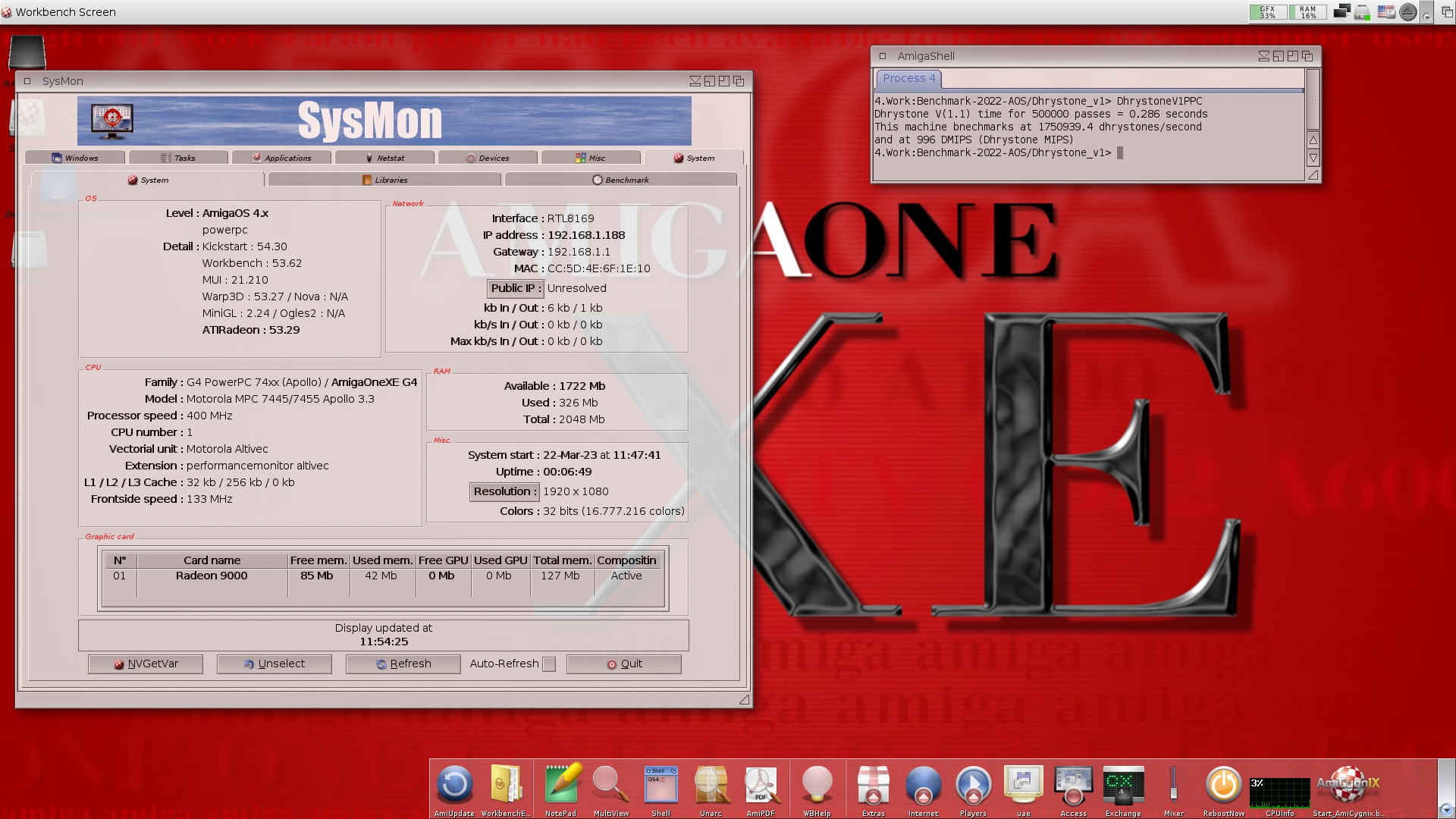Open the Libraries sub-tab
The image size is (1456, 819).
click(x=384, y=180)
